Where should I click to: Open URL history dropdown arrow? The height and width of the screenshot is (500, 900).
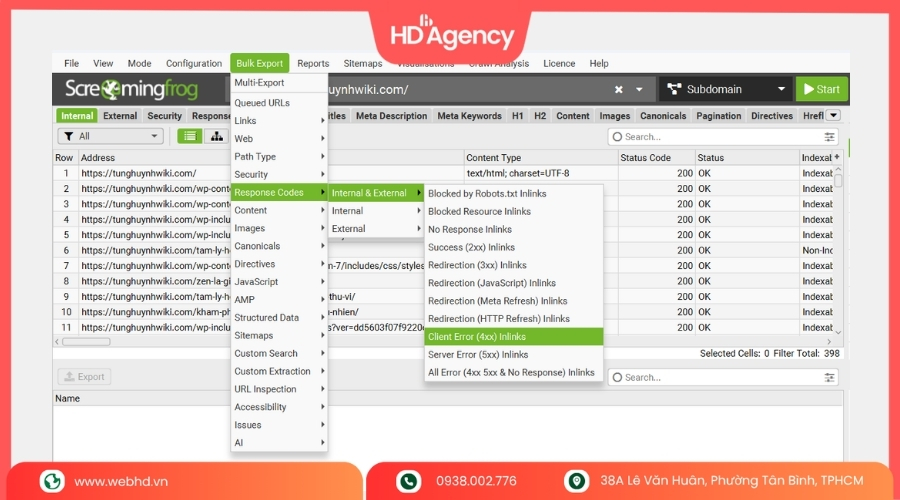[x=639, y=90]
